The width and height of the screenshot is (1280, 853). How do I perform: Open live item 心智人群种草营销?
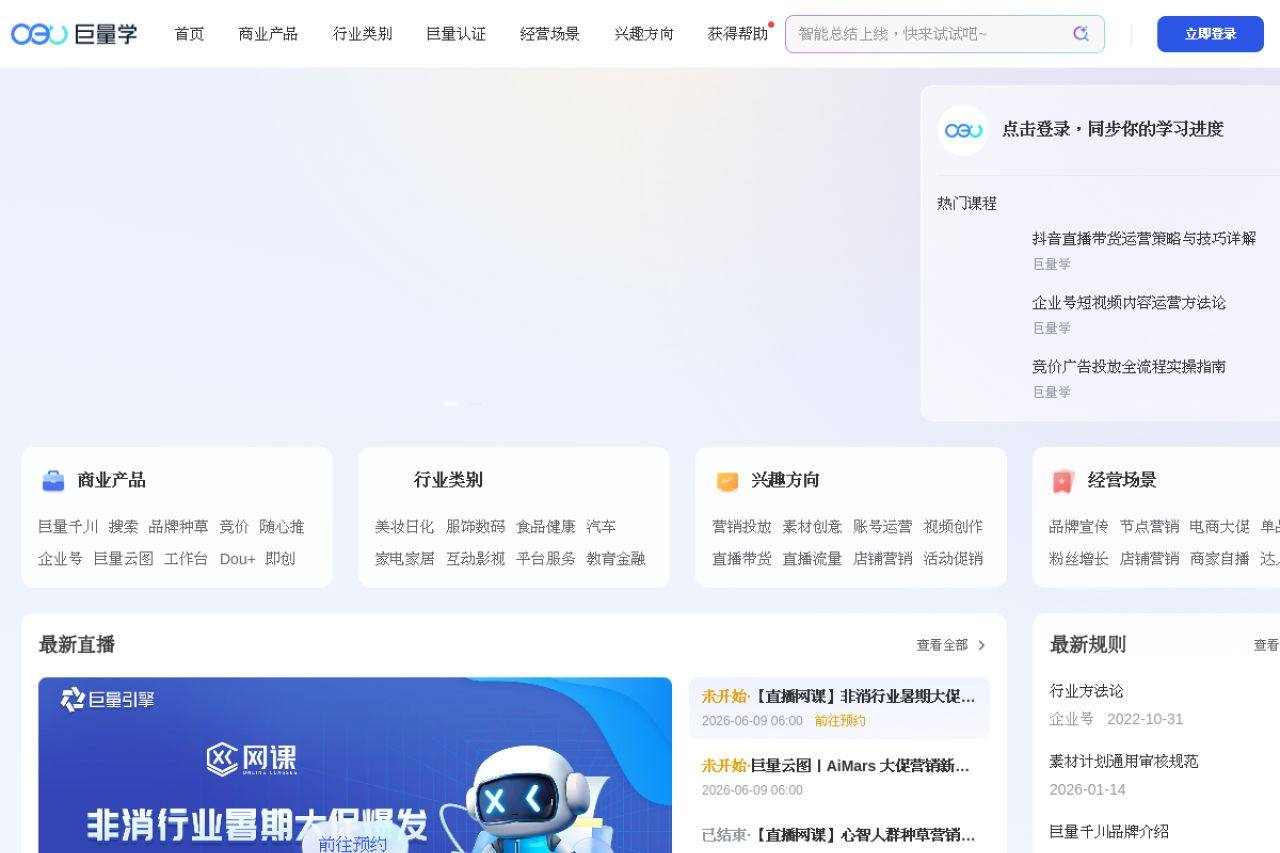pos(839,835)
